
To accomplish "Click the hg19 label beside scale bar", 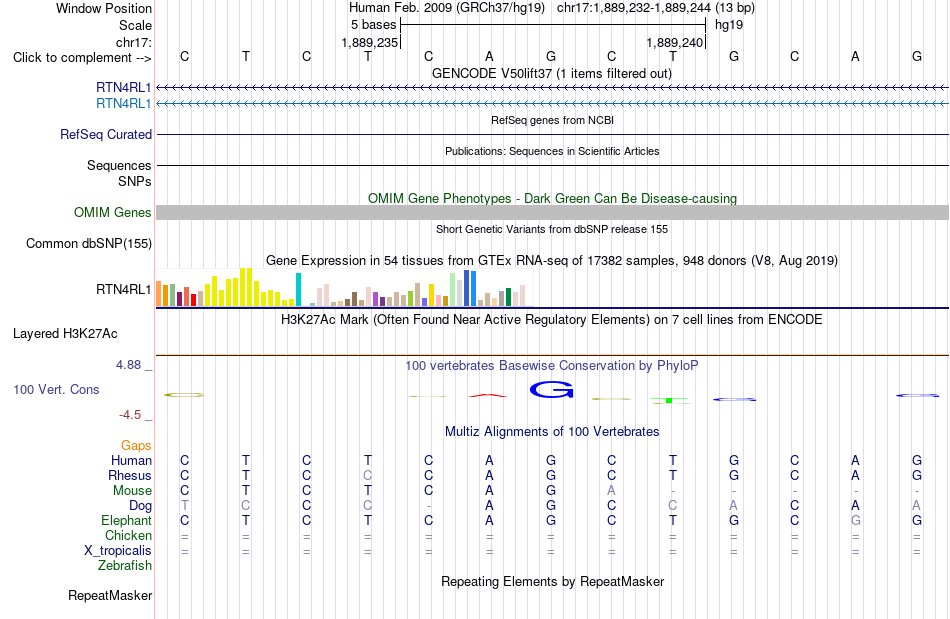I will 729,25.
